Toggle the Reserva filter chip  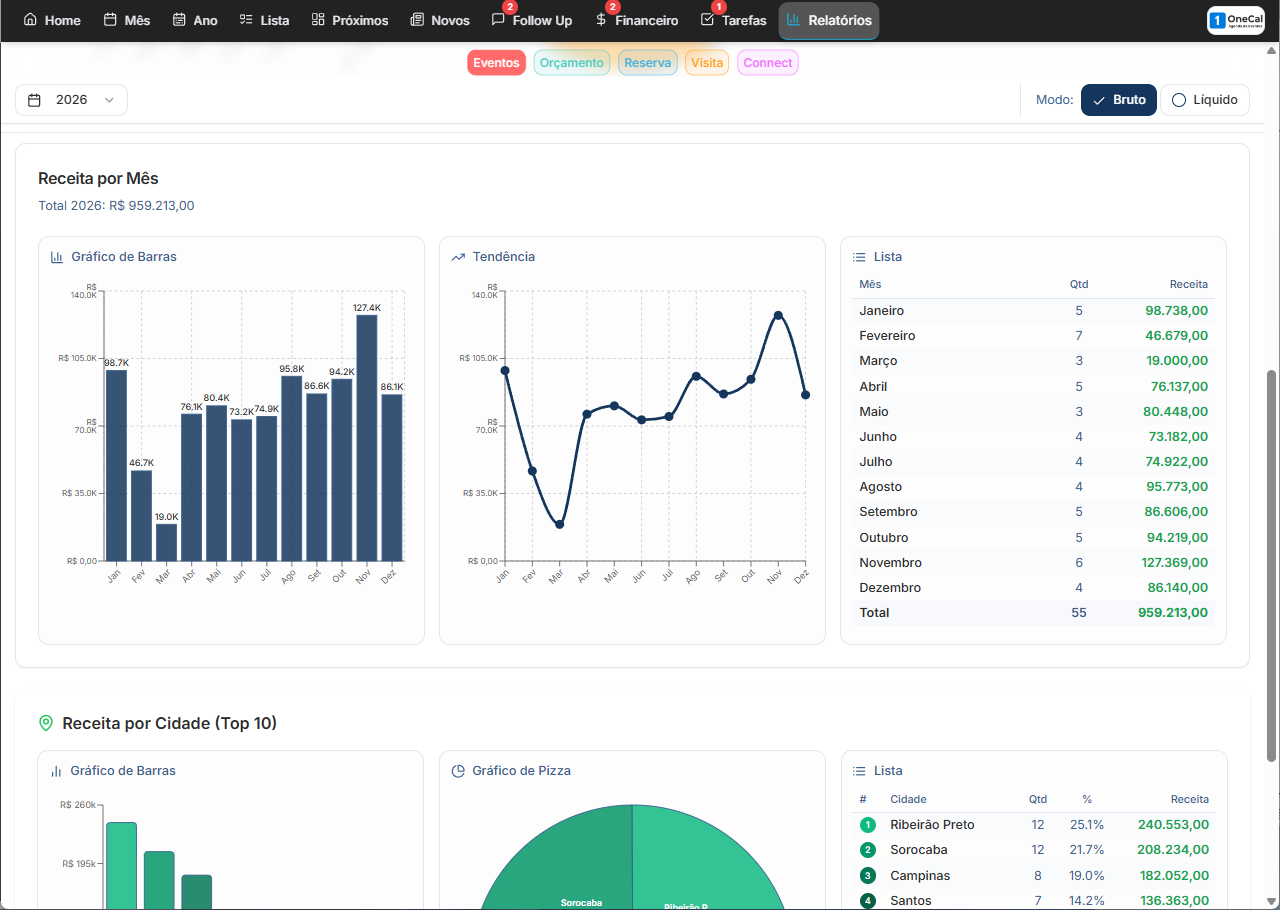[648, 63]
